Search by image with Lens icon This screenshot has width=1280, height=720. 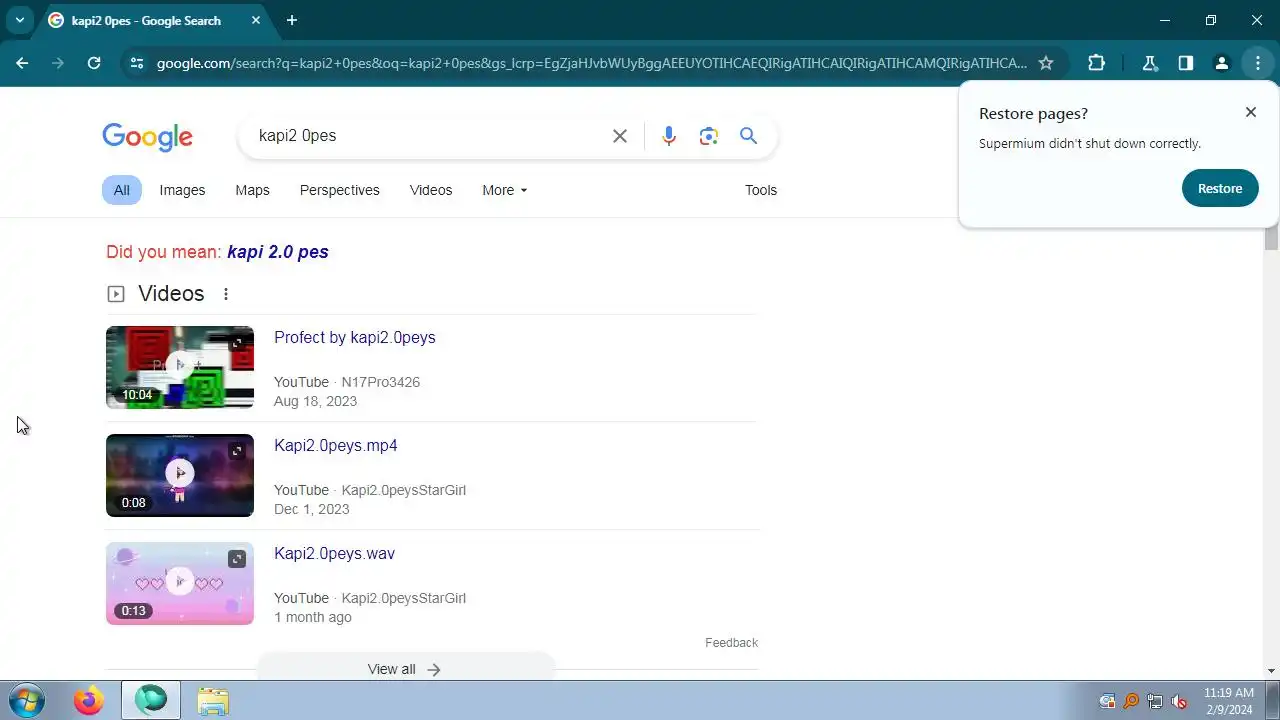click(x=709, y=136)
